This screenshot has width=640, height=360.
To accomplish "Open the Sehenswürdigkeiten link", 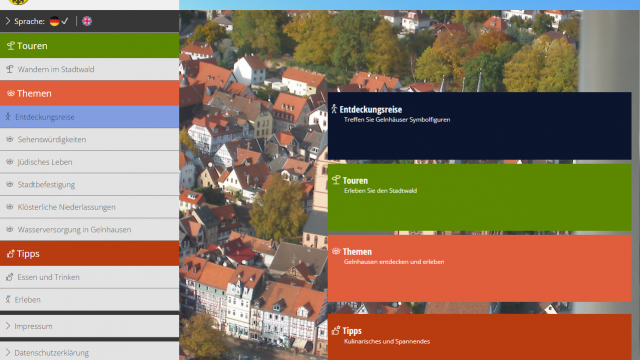I will (x=89, y=140).
